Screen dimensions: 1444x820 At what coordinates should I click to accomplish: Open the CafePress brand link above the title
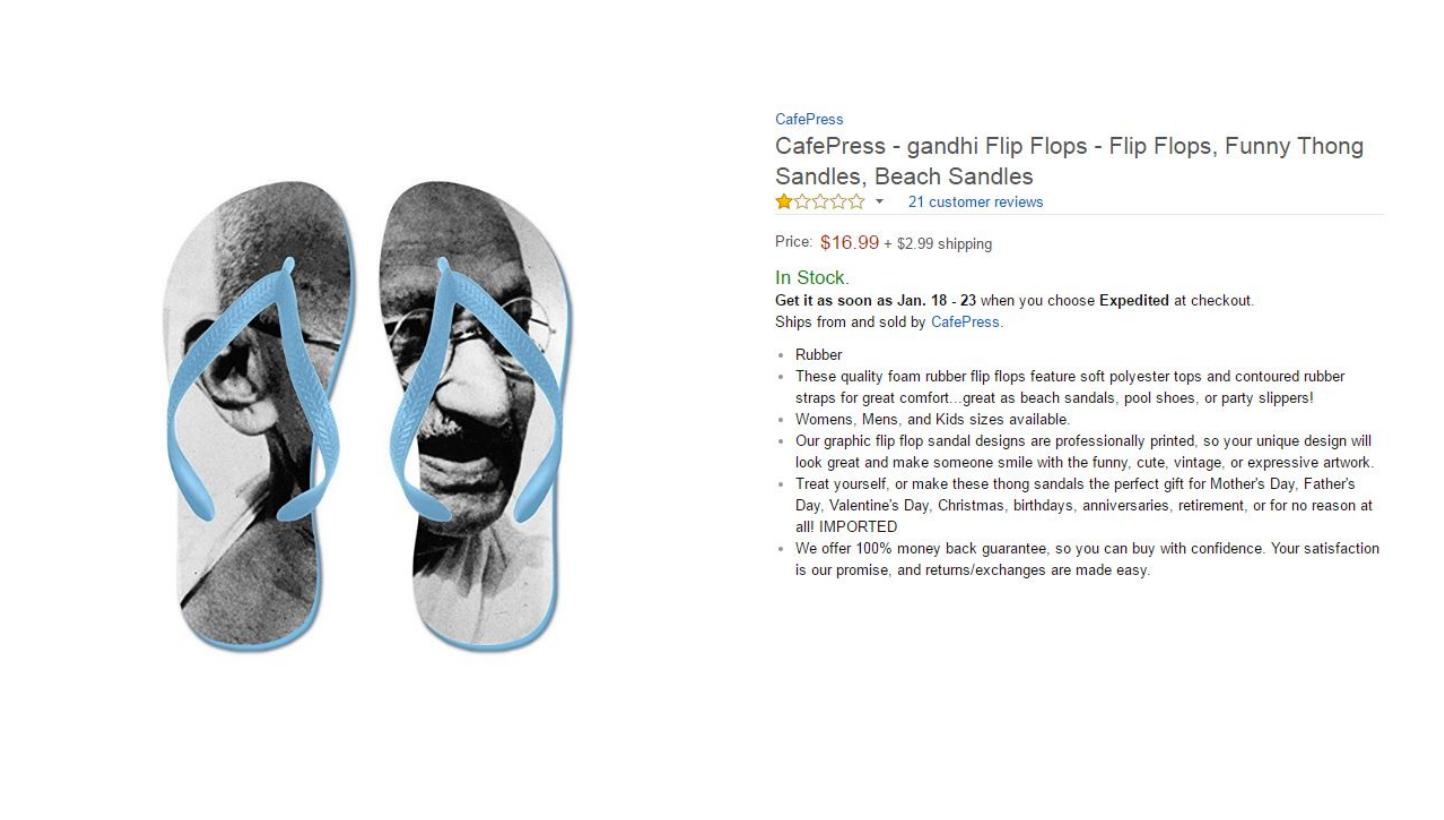[809, 119]
